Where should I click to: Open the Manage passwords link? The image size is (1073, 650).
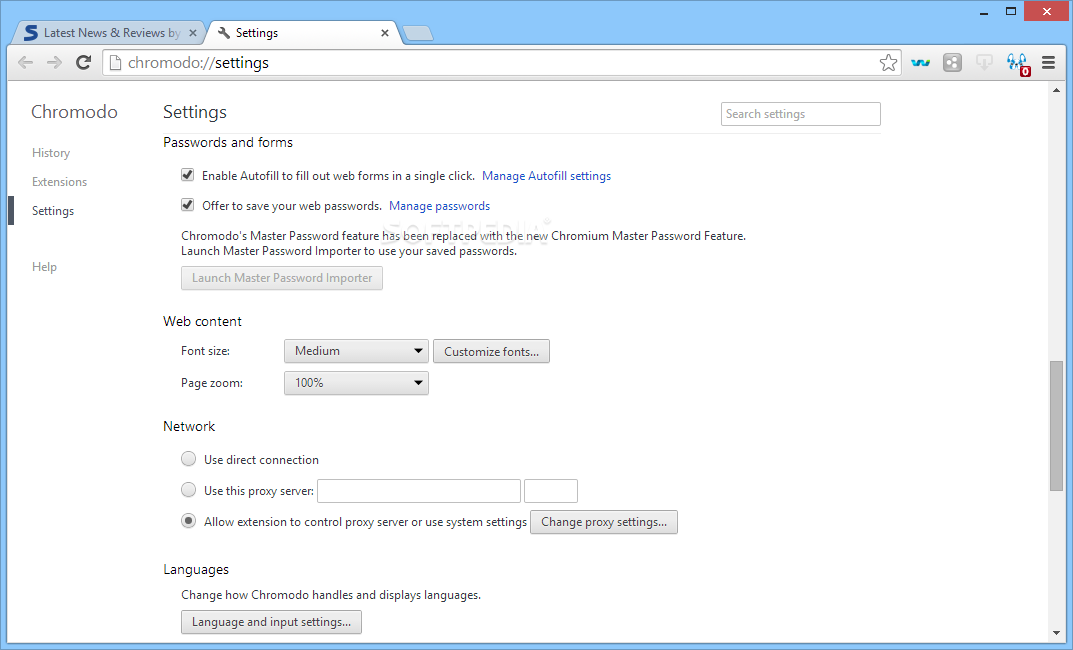point(439,206)
